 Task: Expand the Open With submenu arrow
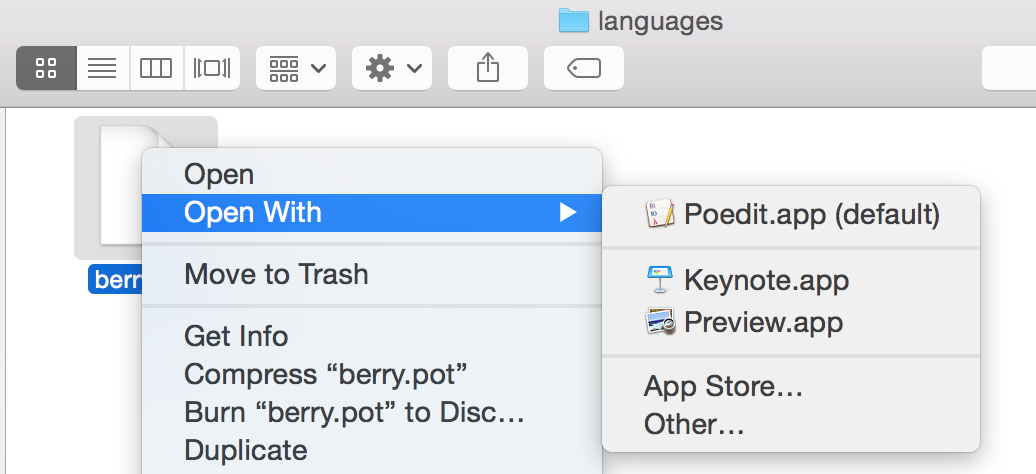pos(568,213)
